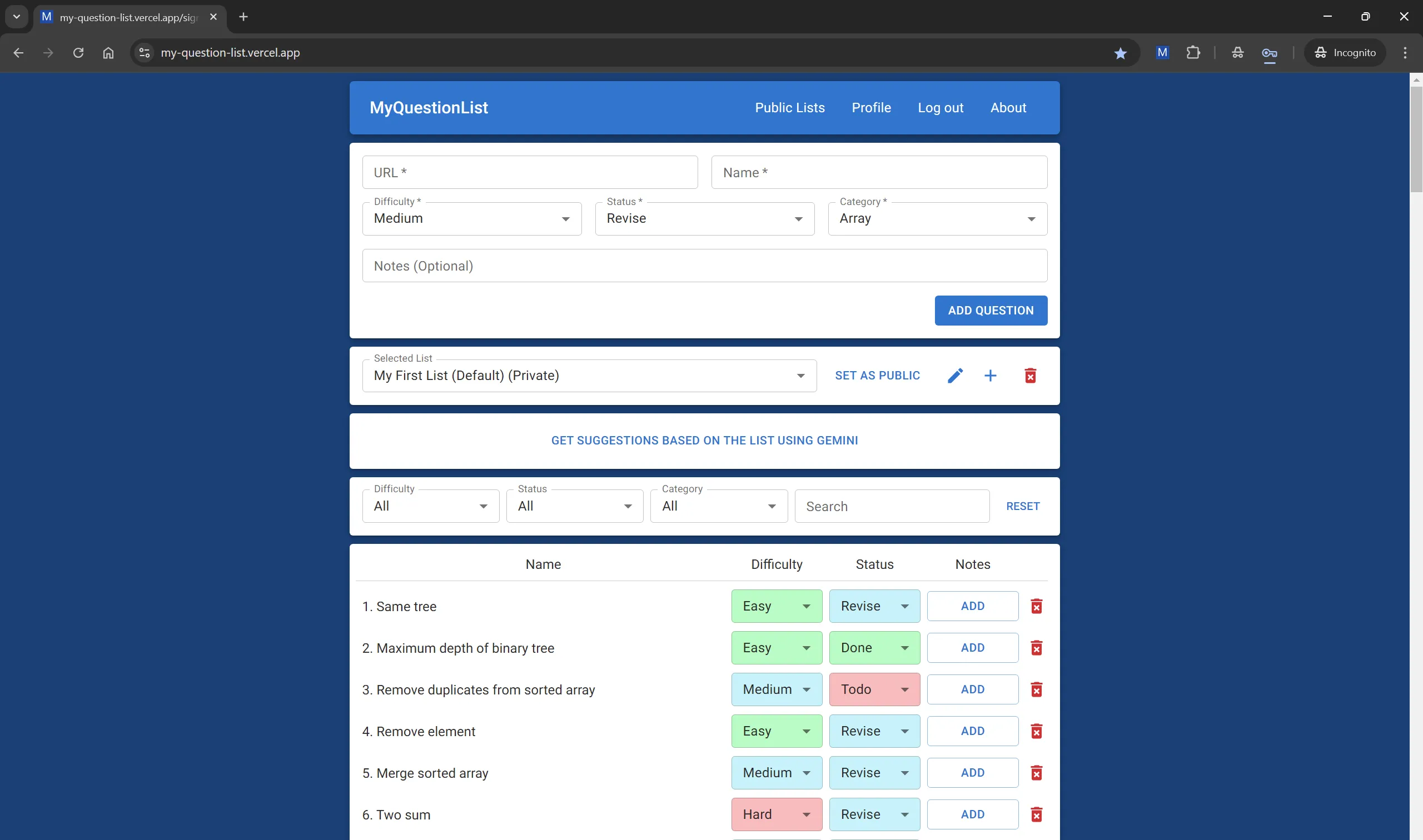Bookmark page with the star icon
Image resolution: width=1423 pixels, height=840 pixels.
[1120, 53]
